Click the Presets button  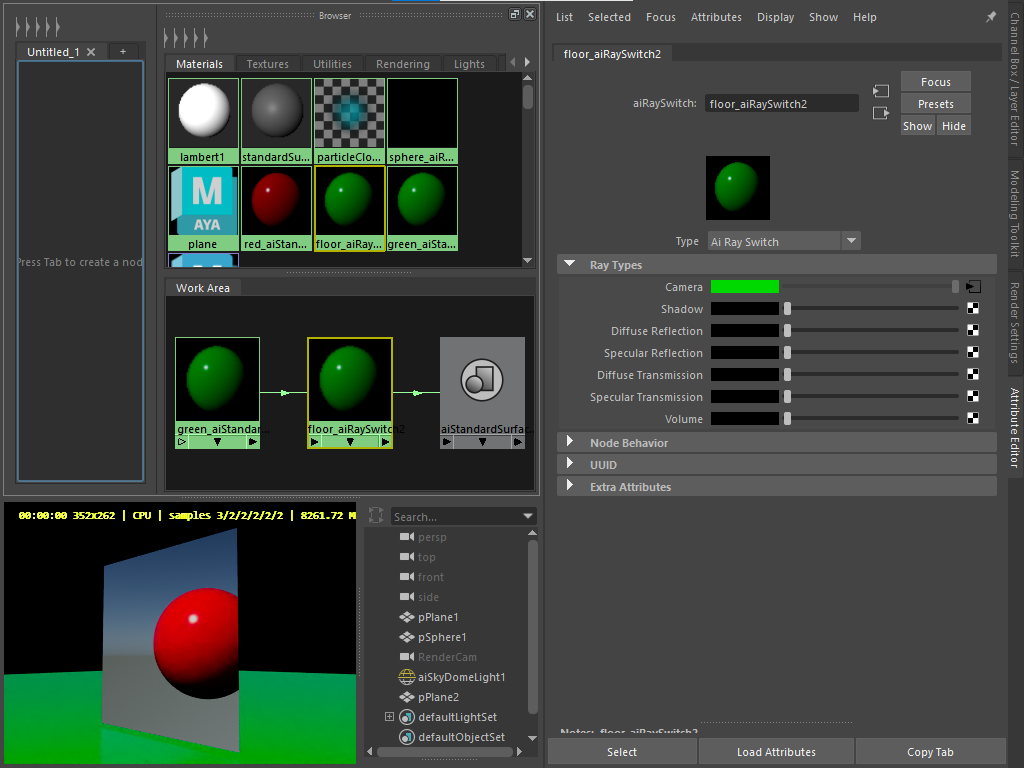click(x=935, y=103)
